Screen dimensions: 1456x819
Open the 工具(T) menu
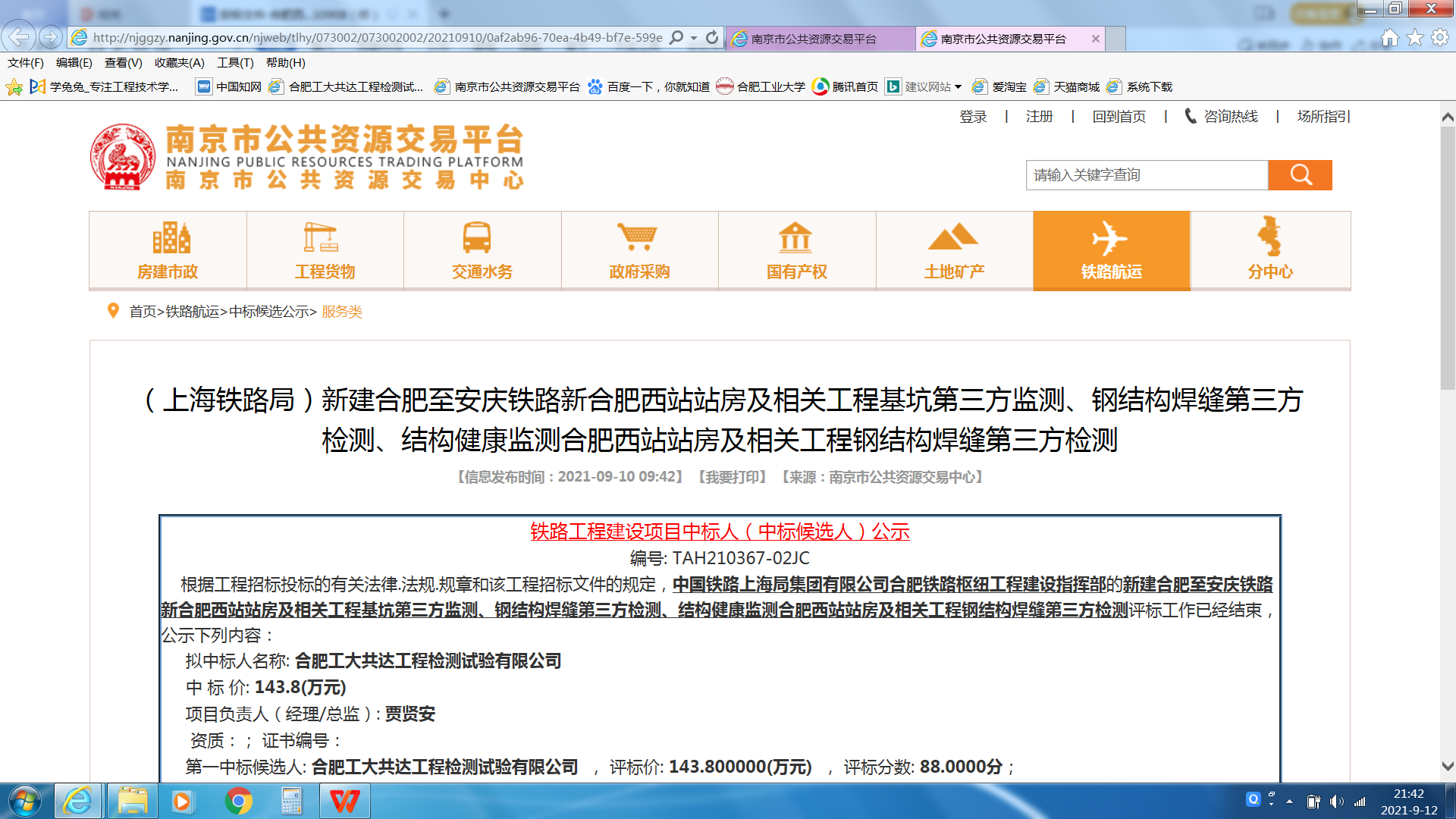(235, 63)
